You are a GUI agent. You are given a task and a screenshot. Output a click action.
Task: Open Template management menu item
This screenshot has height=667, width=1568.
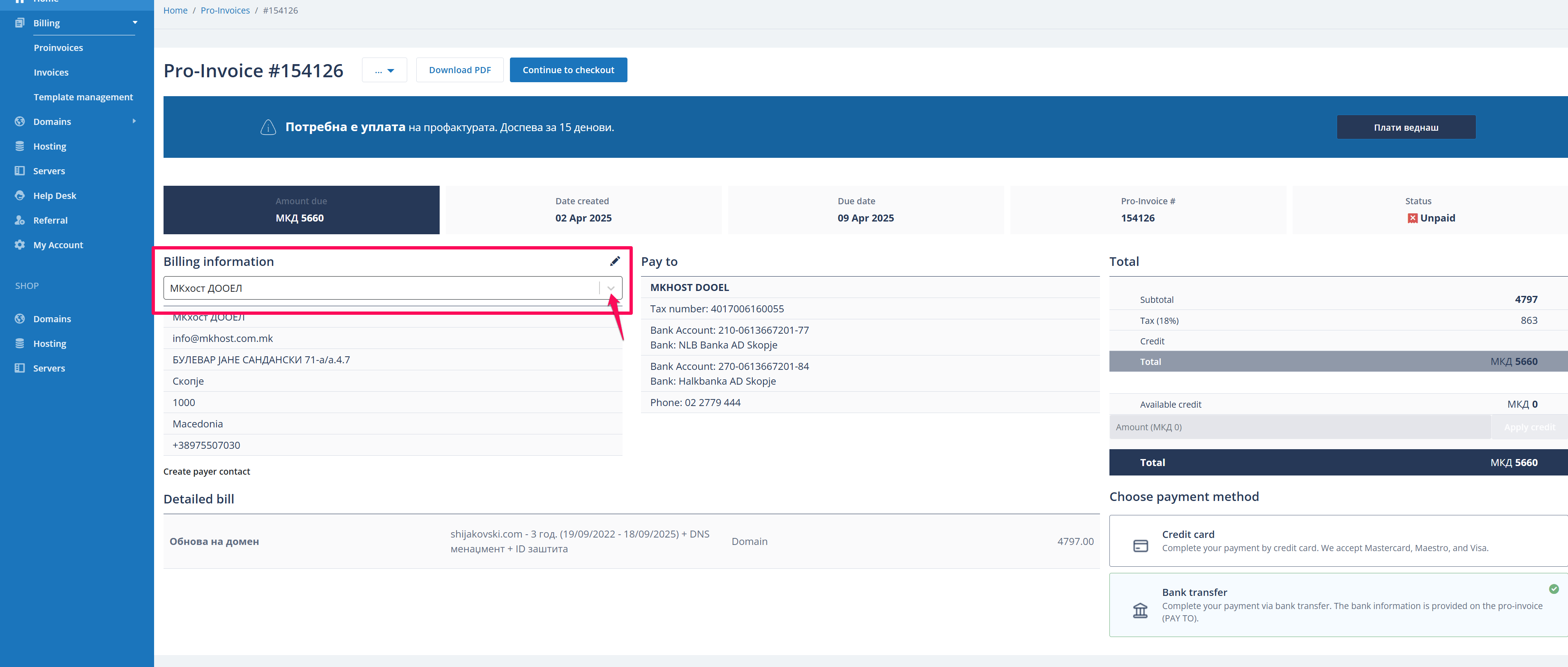pos(83,97)
